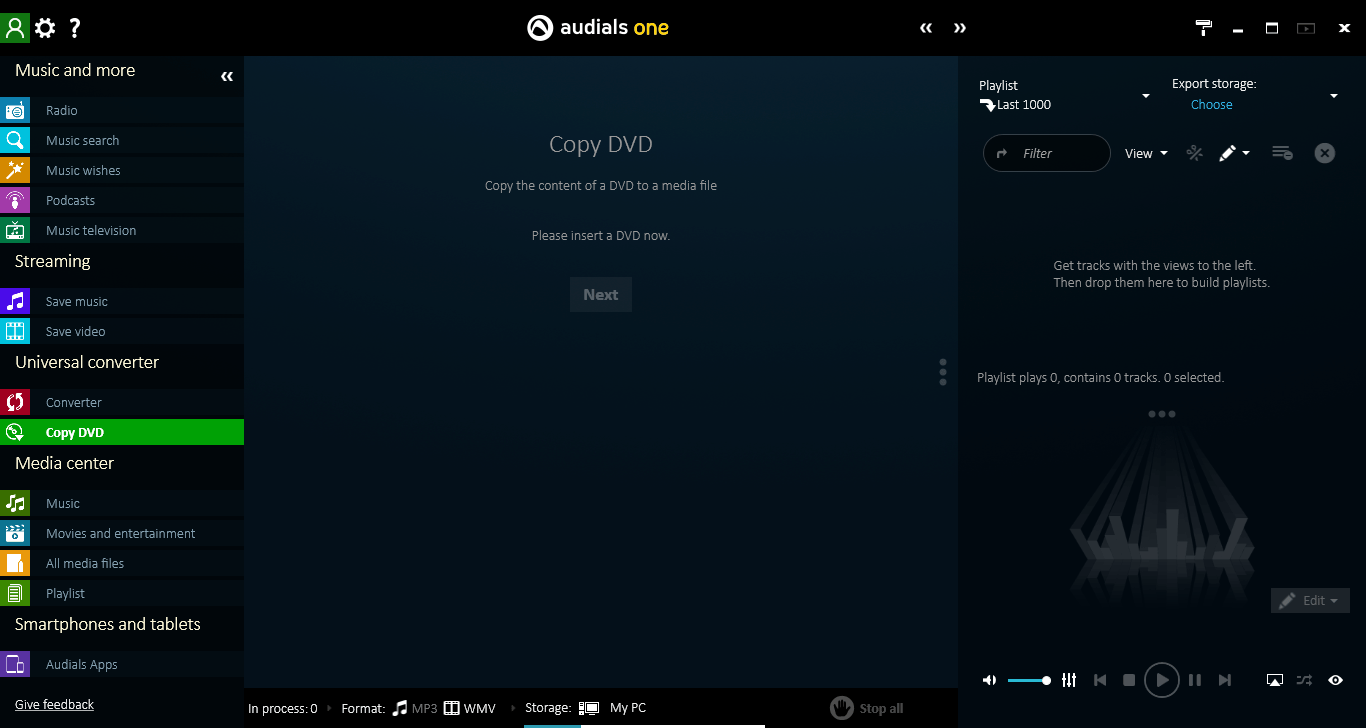1366x728 pixels.
Task: Click the forward double-chevron in title bar
Action: pos(960,28)
